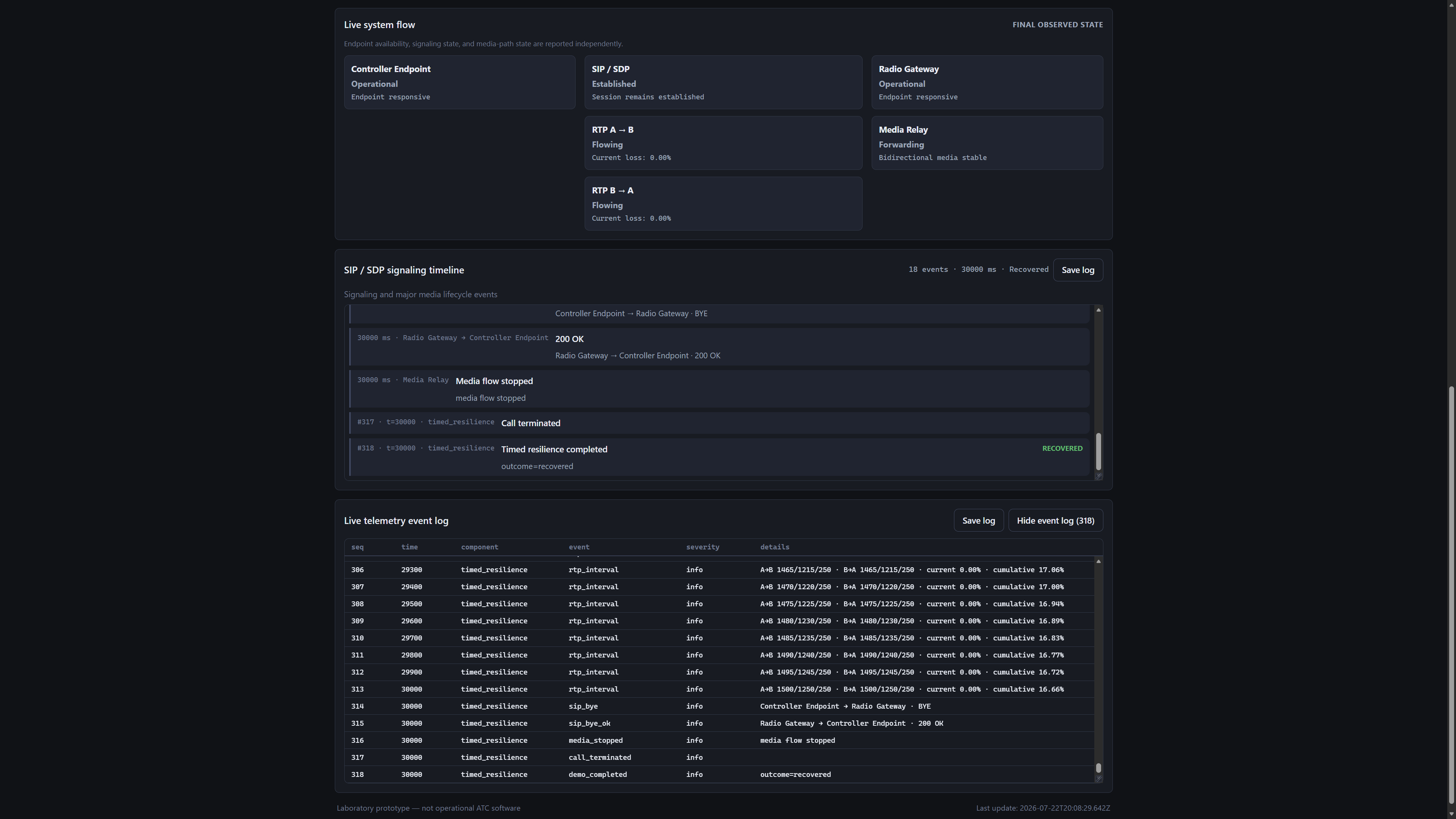
Task: Select telemetry row seq 308
Action: (x=719, y=604)
